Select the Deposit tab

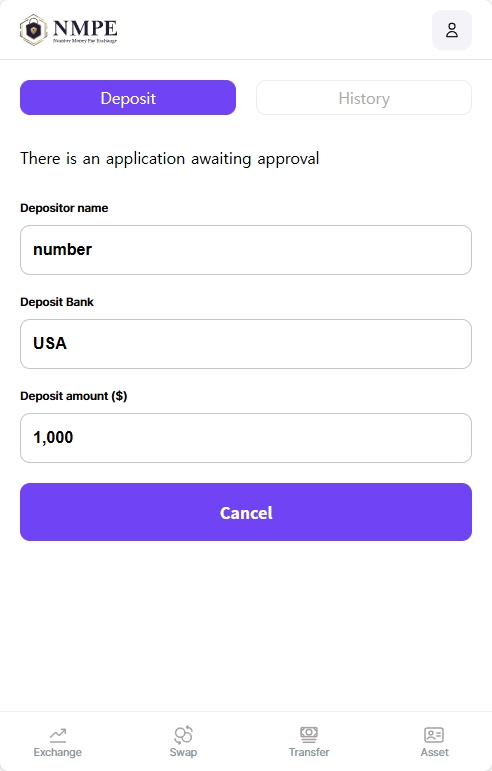(x=128, y=98)
